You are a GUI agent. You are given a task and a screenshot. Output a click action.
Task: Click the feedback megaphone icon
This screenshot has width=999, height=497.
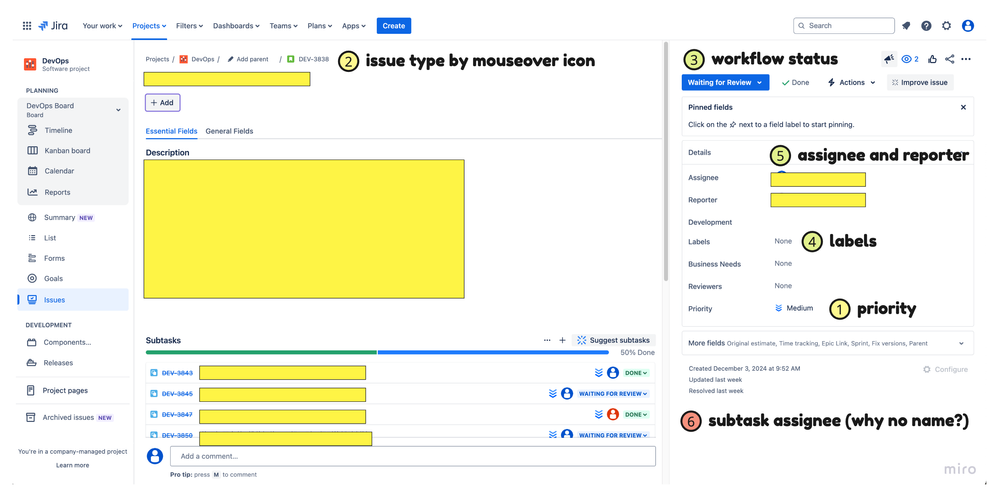pyautogui.click(x=889, y=59)
